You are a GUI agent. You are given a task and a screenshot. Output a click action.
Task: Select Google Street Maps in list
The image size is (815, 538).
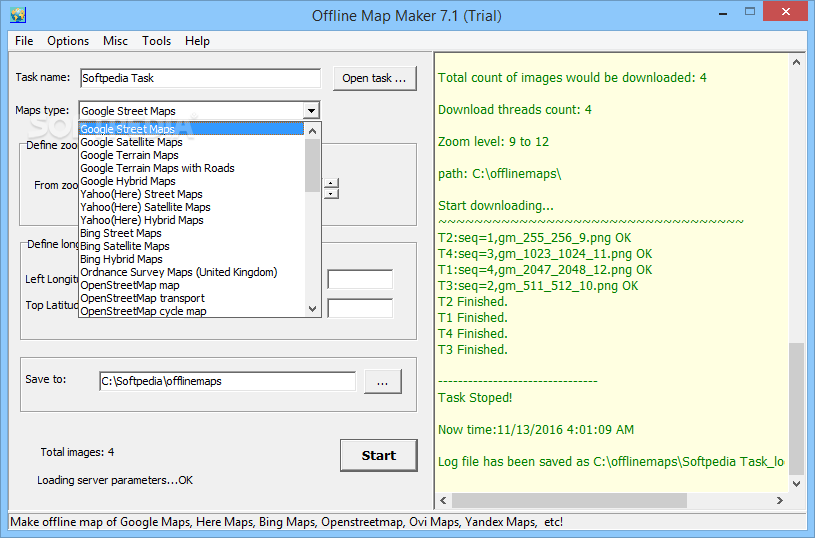point(191,129)
